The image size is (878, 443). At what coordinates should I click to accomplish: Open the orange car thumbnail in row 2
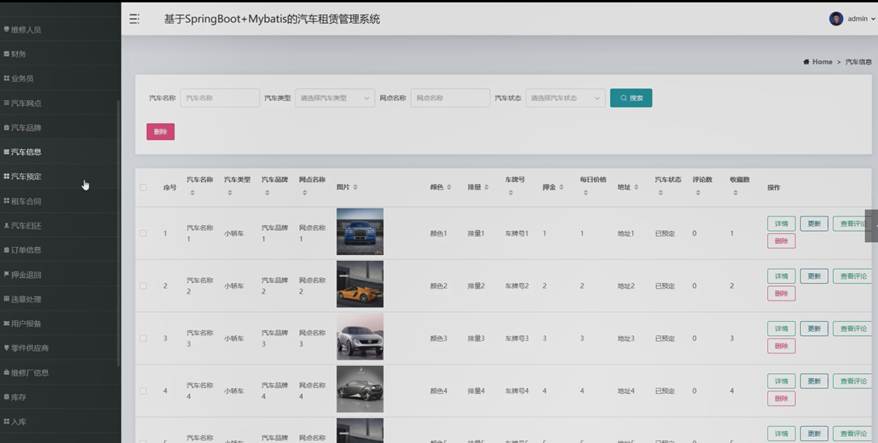click(360, 284)
